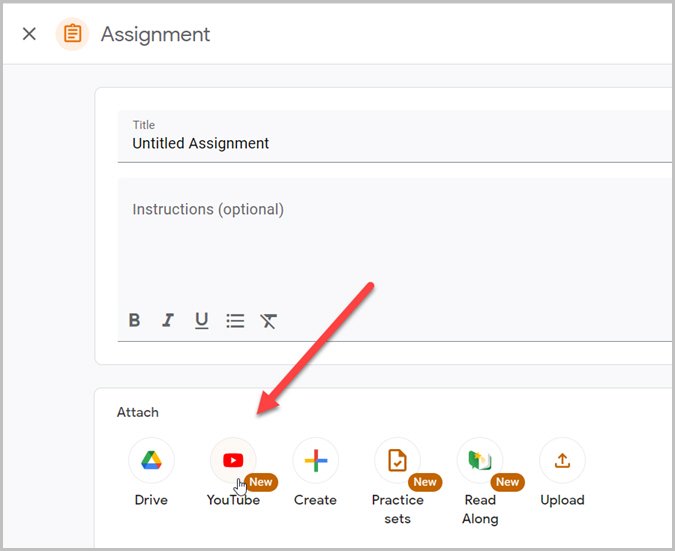
Task: Select the orange Assignment clipboard icon
Action: pos(72,34)
